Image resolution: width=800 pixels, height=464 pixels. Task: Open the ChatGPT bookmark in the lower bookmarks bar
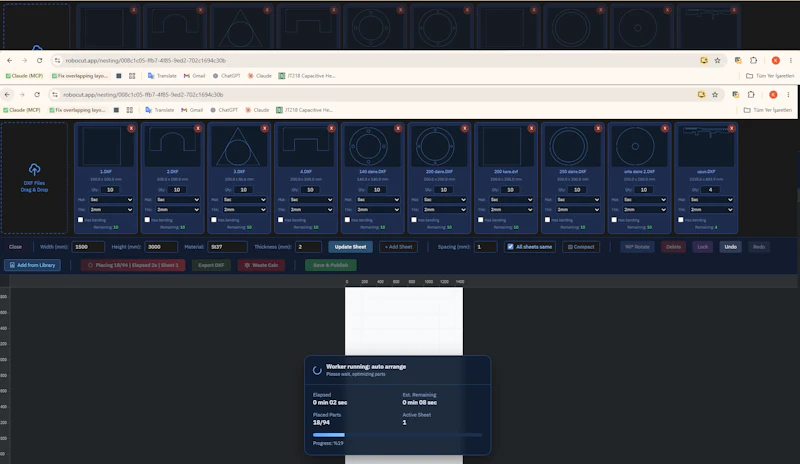coord(224,110)
